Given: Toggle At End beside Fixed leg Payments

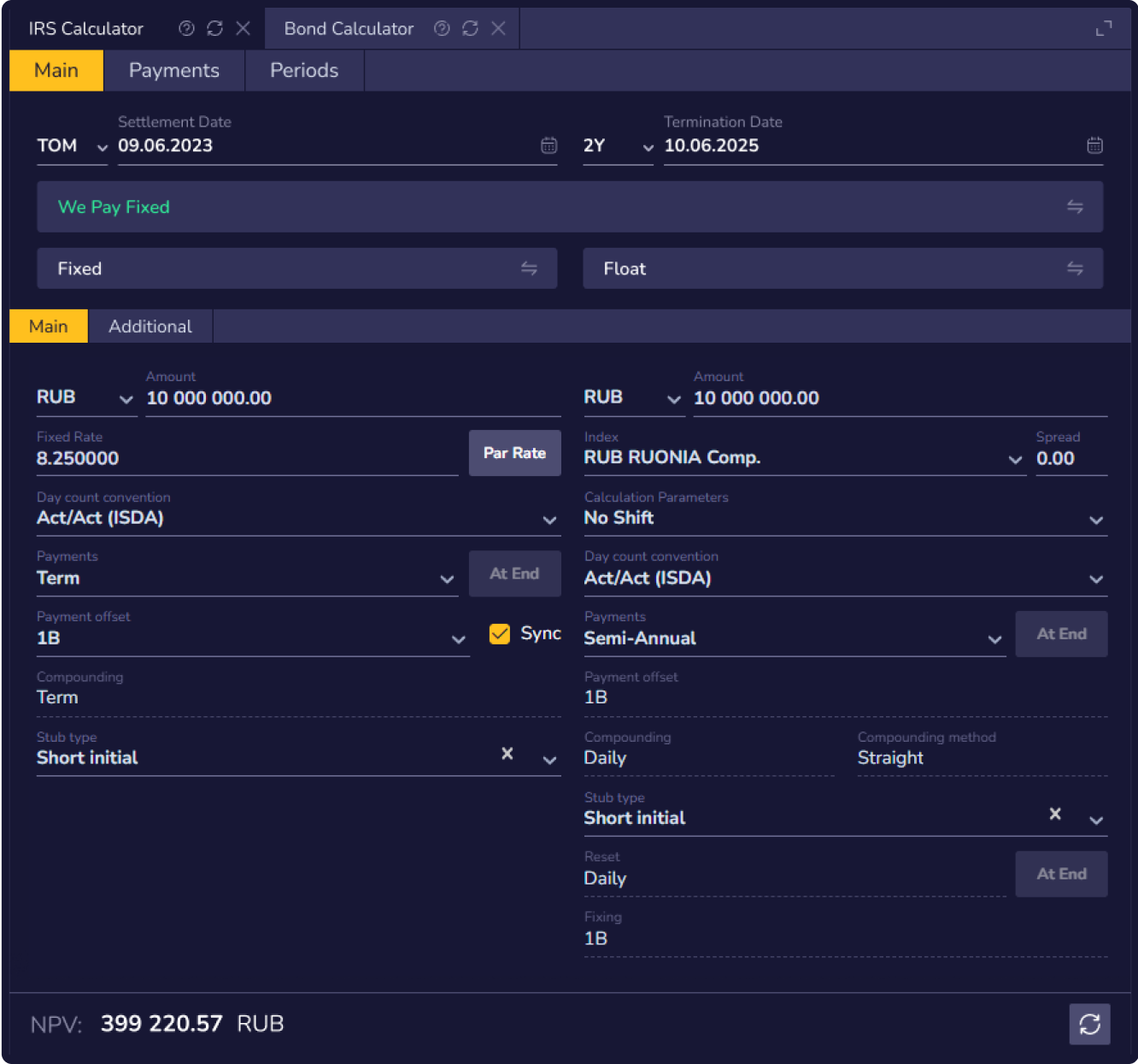Looking at the screenshot, I should pyautogui.click(x=514, y=573).
